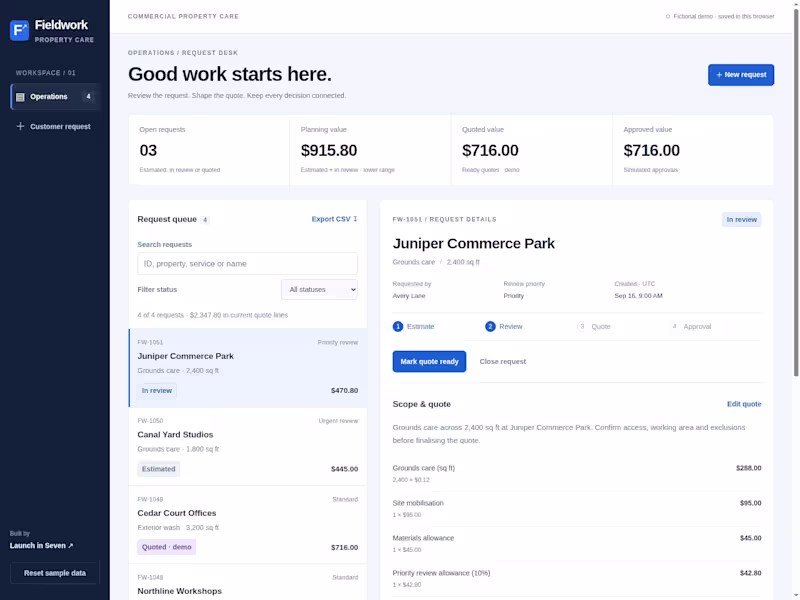Click the Quoted · demo status tag
800x600 pixels.
(166, 547)
